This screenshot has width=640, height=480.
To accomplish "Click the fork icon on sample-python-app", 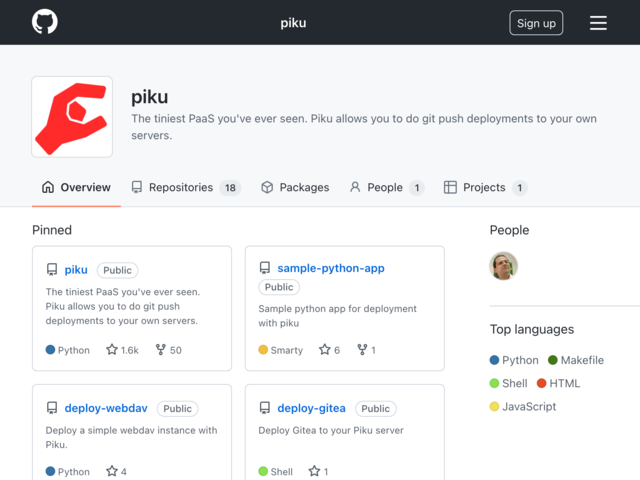I will click(x=362, y=350).
